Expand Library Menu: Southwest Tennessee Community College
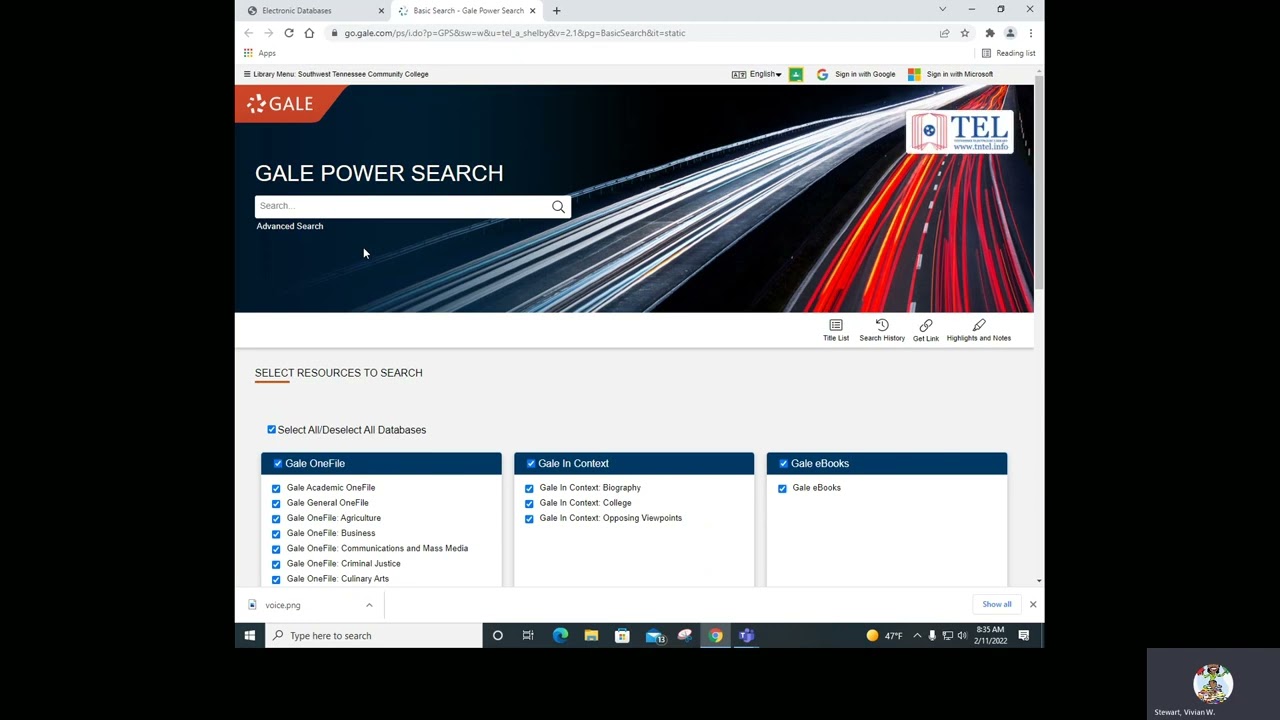The width and height of the screenshot is (1280, 720). coord(336,74)
